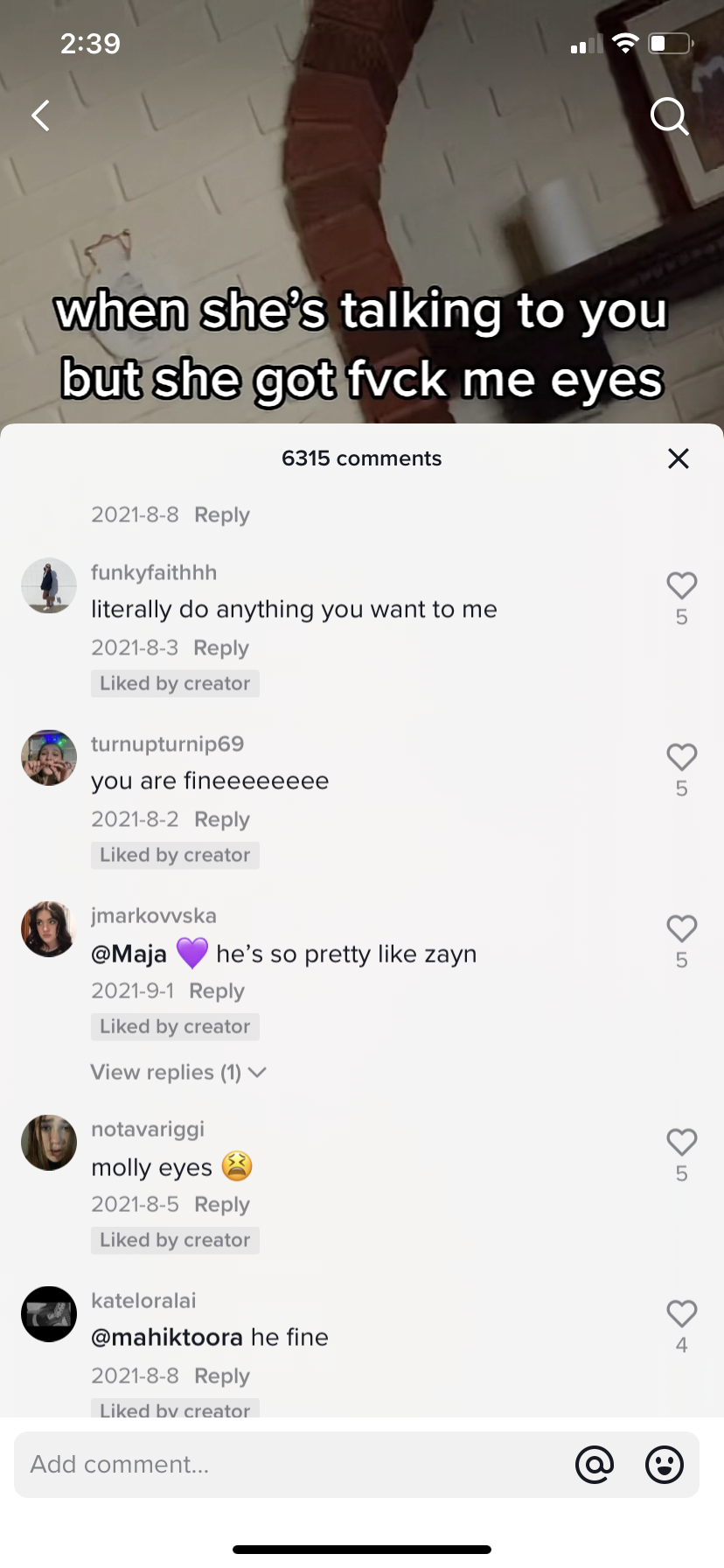Tap heart on kateloralai's comment

682,1313
